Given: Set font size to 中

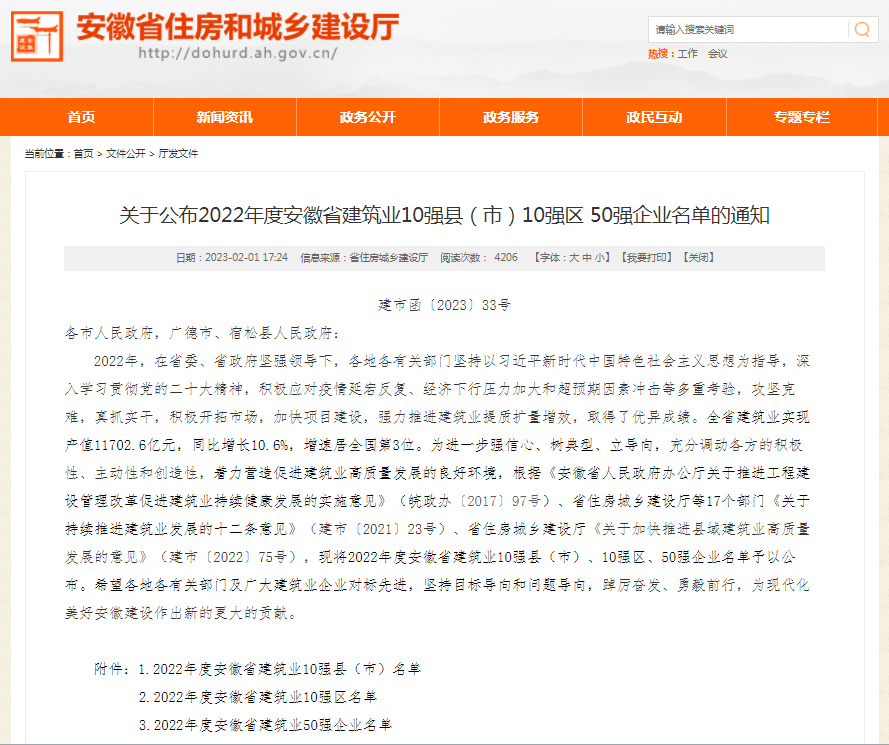Looking at the screenshot, I should pyautogui.click(x=588, y=258).
